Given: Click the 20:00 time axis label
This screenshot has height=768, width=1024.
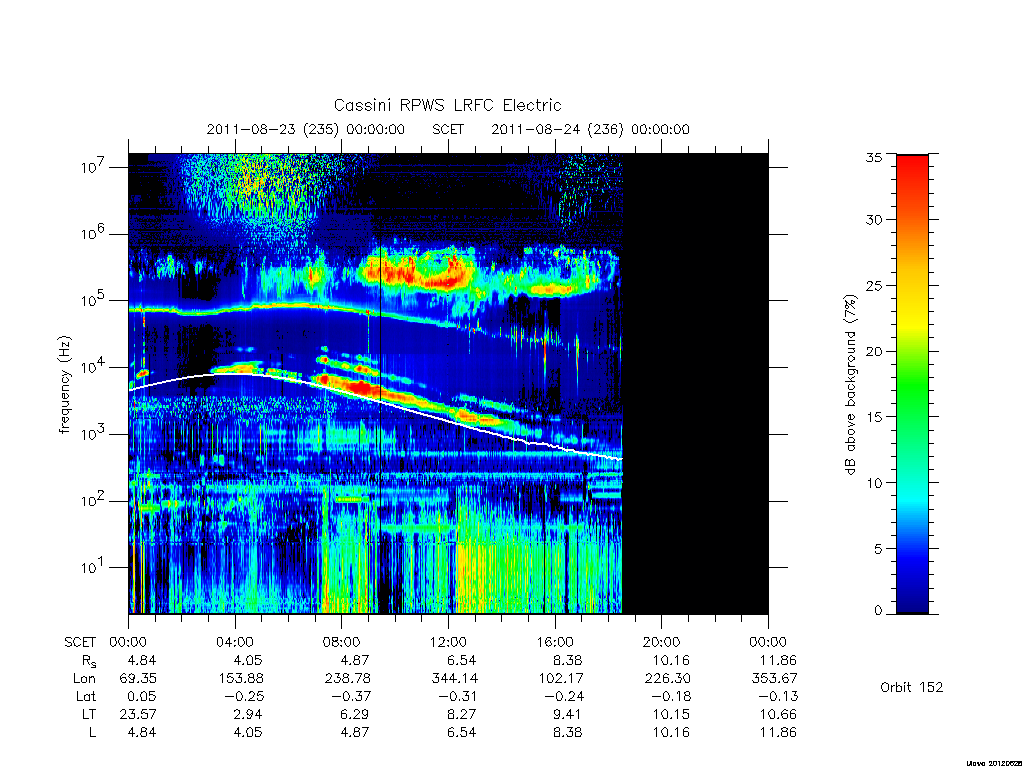Looking at the screenshot, I should (662, 642).
